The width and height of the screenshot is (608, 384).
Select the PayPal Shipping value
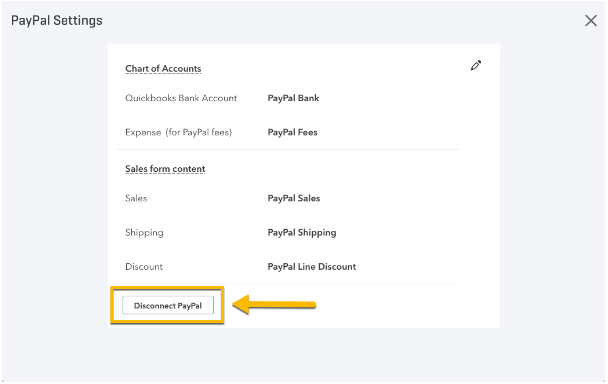302,233
